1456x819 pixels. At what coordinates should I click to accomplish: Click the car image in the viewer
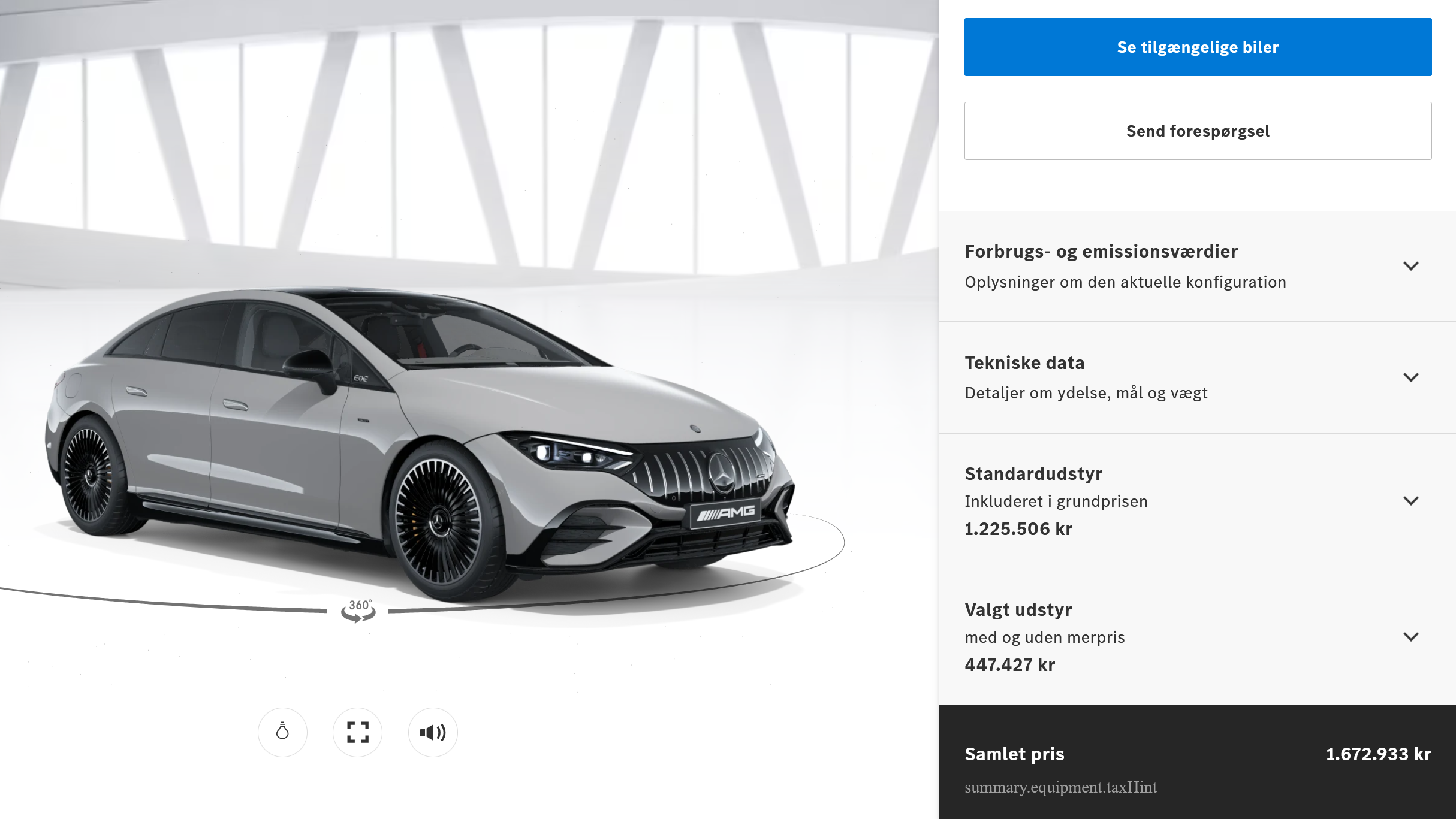pos(420,443)
